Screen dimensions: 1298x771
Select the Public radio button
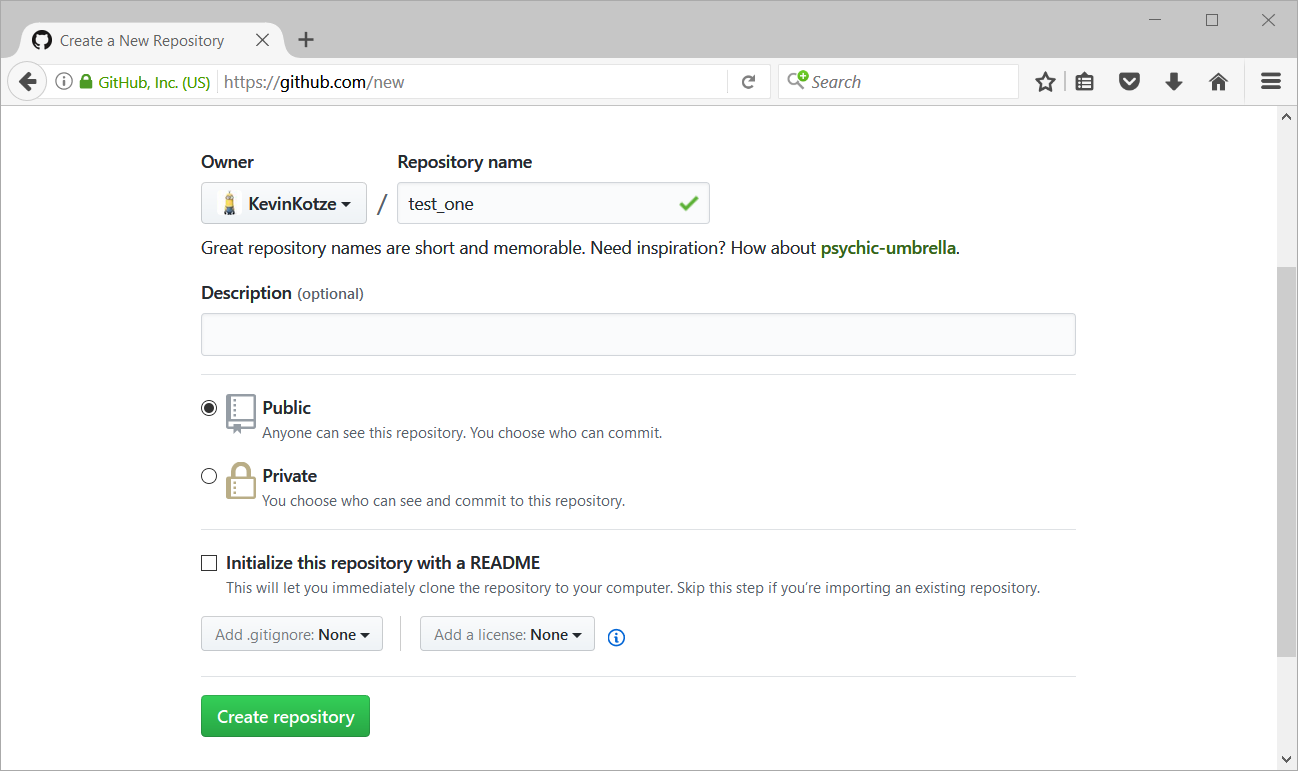[209, 408]
